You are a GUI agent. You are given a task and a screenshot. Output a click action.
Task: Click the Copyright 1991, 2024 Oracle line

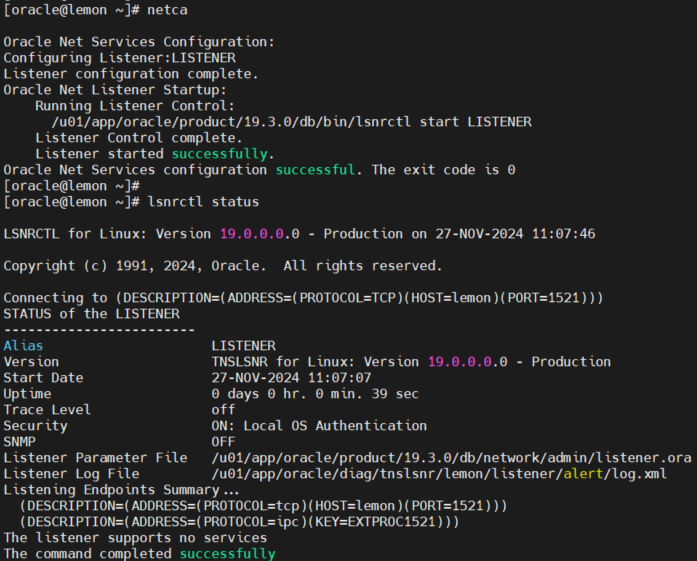[x=223, y=266]
